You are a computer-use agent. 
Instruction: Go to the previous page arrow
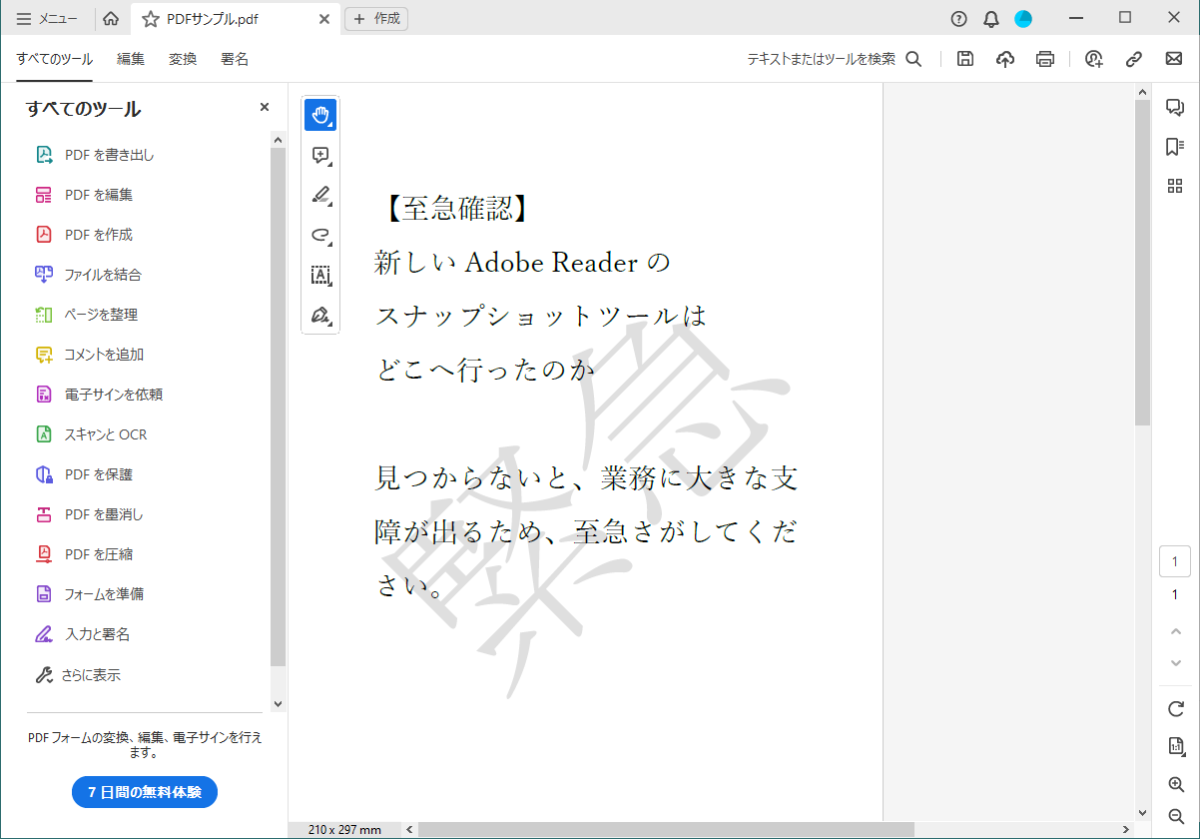click(1175, 632)
